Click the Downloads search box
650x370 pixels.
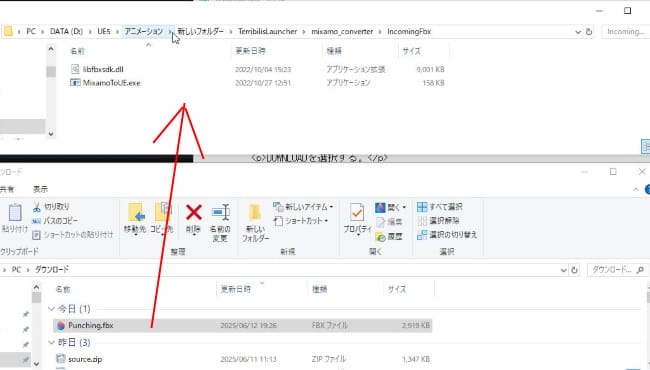617,270
